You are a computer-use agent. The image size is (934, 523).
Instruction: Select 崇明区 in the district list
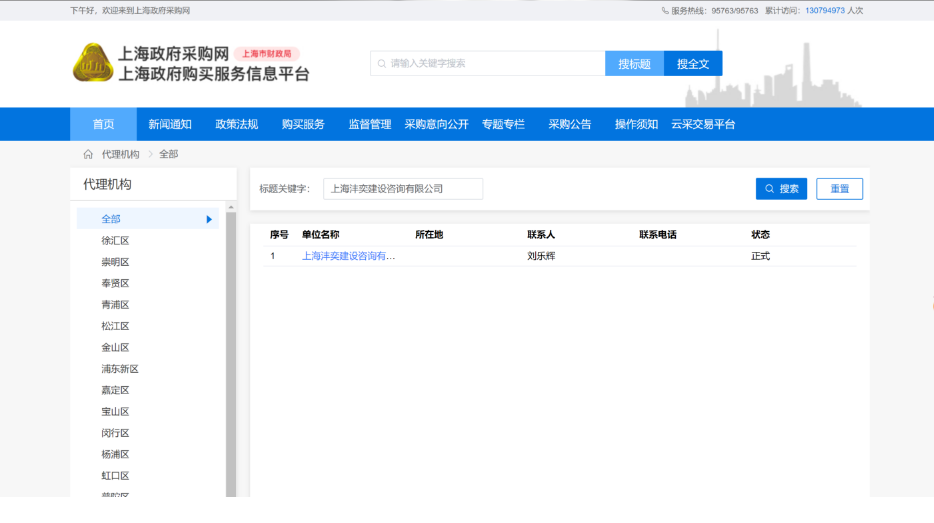click(116, 262)
